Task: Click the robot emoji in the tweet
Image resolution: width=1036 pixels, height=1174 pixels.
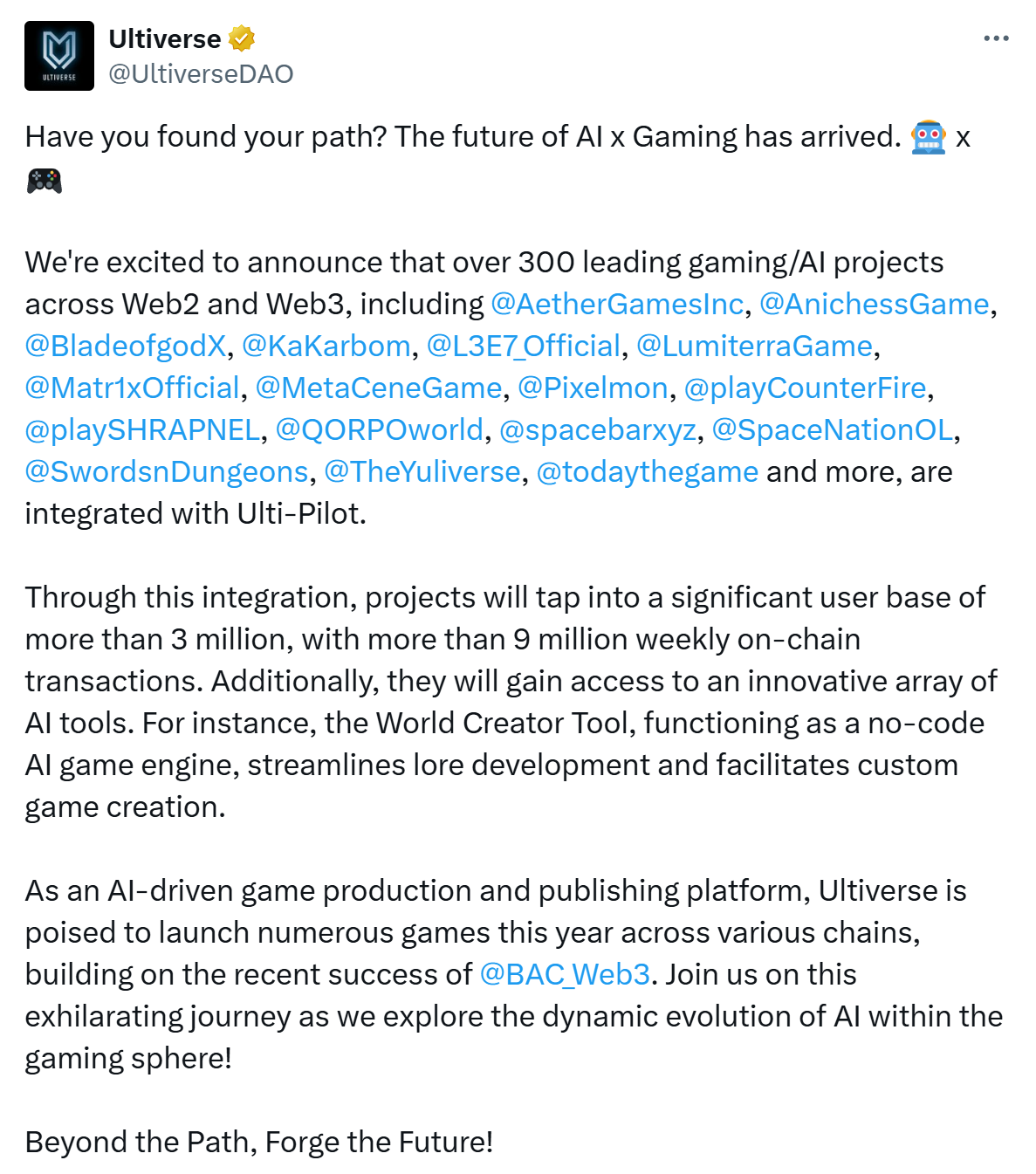Action: coord(928,137)
